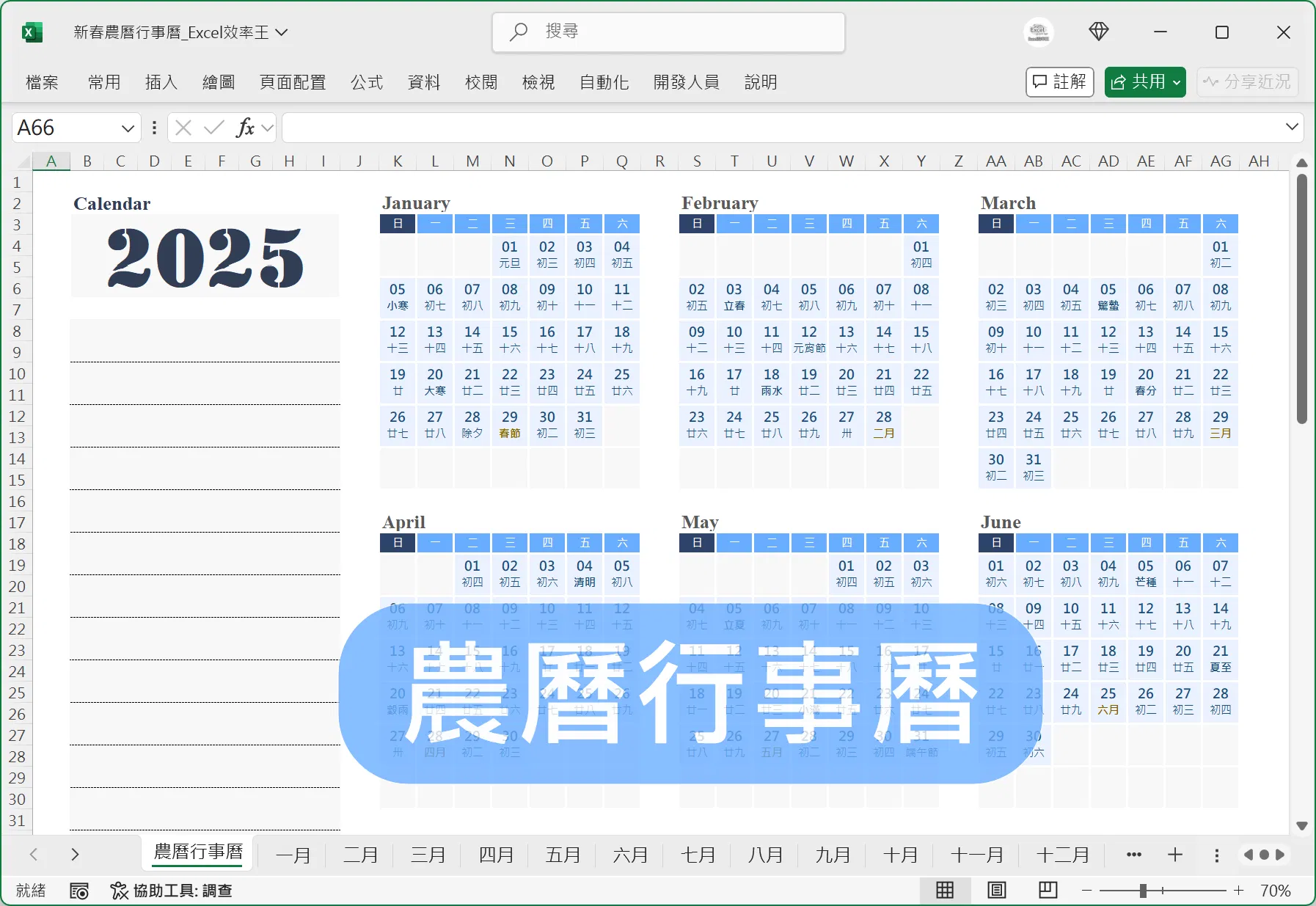
Task: Open the 共用 share dropdown
Action: (1177, 82)
